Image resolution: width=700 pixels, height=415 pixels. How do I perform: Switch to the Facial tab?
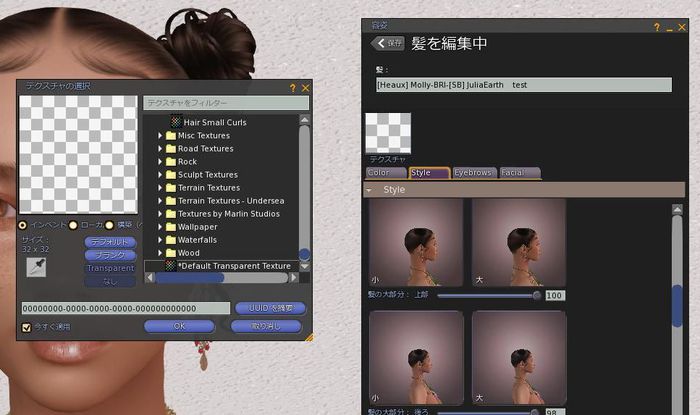[x=520, y=173]
